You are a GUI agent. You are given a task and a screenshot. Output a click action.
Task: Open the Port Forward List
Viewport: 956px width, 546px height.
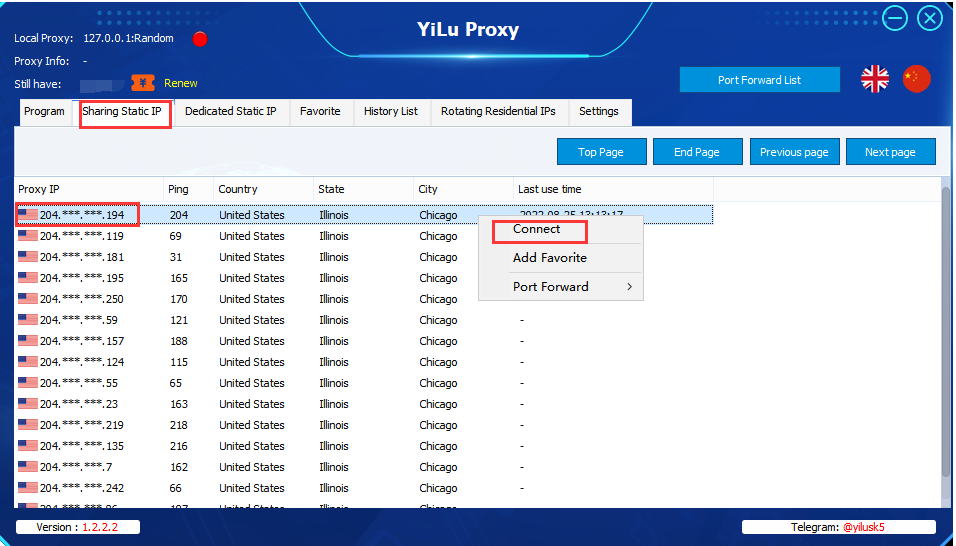(x=760, y=80)
